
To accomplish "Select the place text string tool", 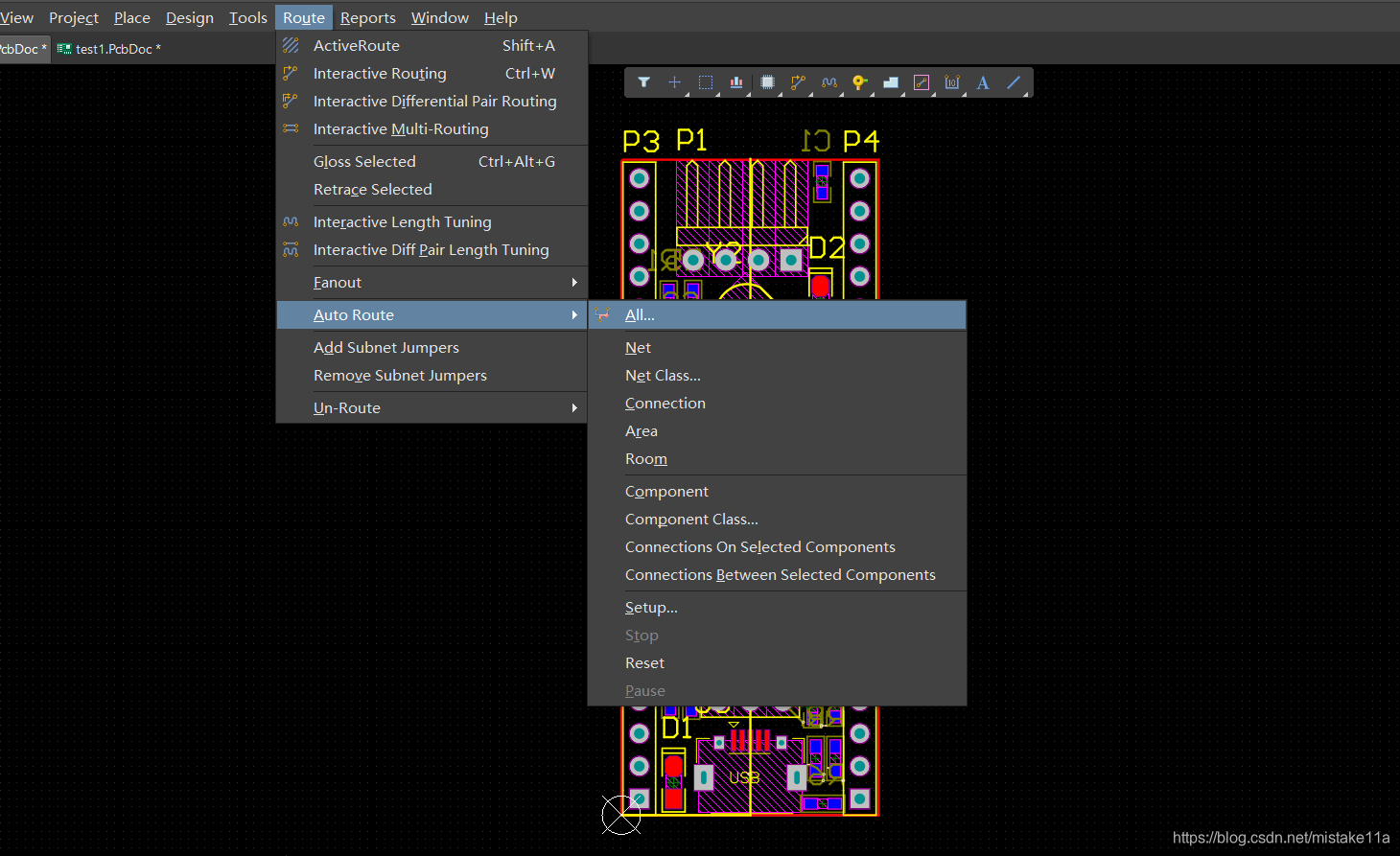I will coord(983,82).
